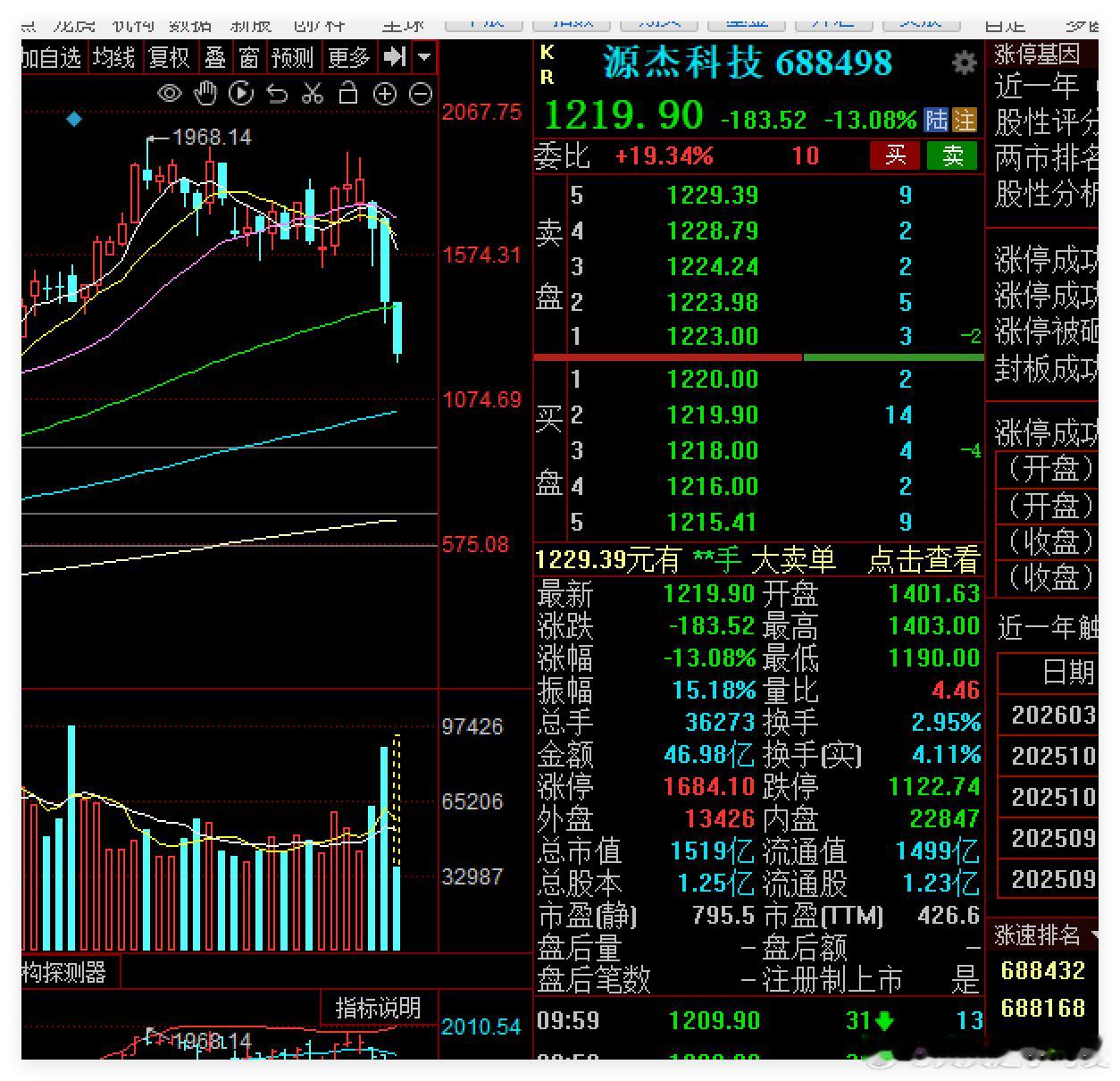Click the 最高 value 1403.00
Image resolution: width=1120 pixels, height=1081 pixels.
point(933,625)
